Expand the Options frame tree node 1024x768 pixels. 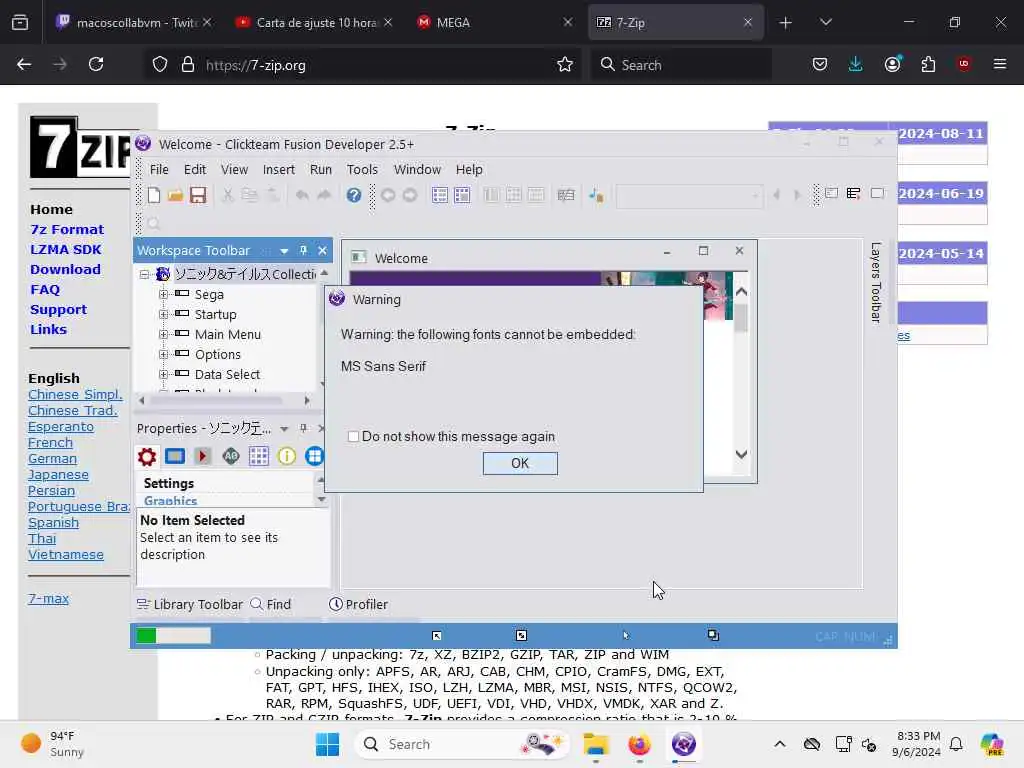(163, 355)
